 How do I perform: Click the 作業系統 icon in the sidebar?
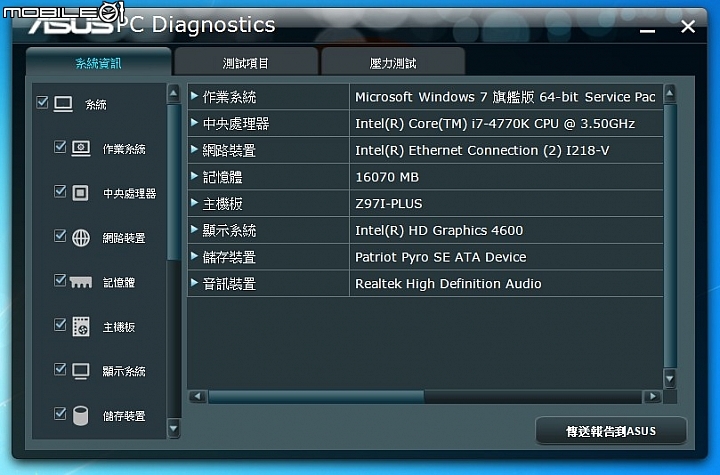coord(81,148)
